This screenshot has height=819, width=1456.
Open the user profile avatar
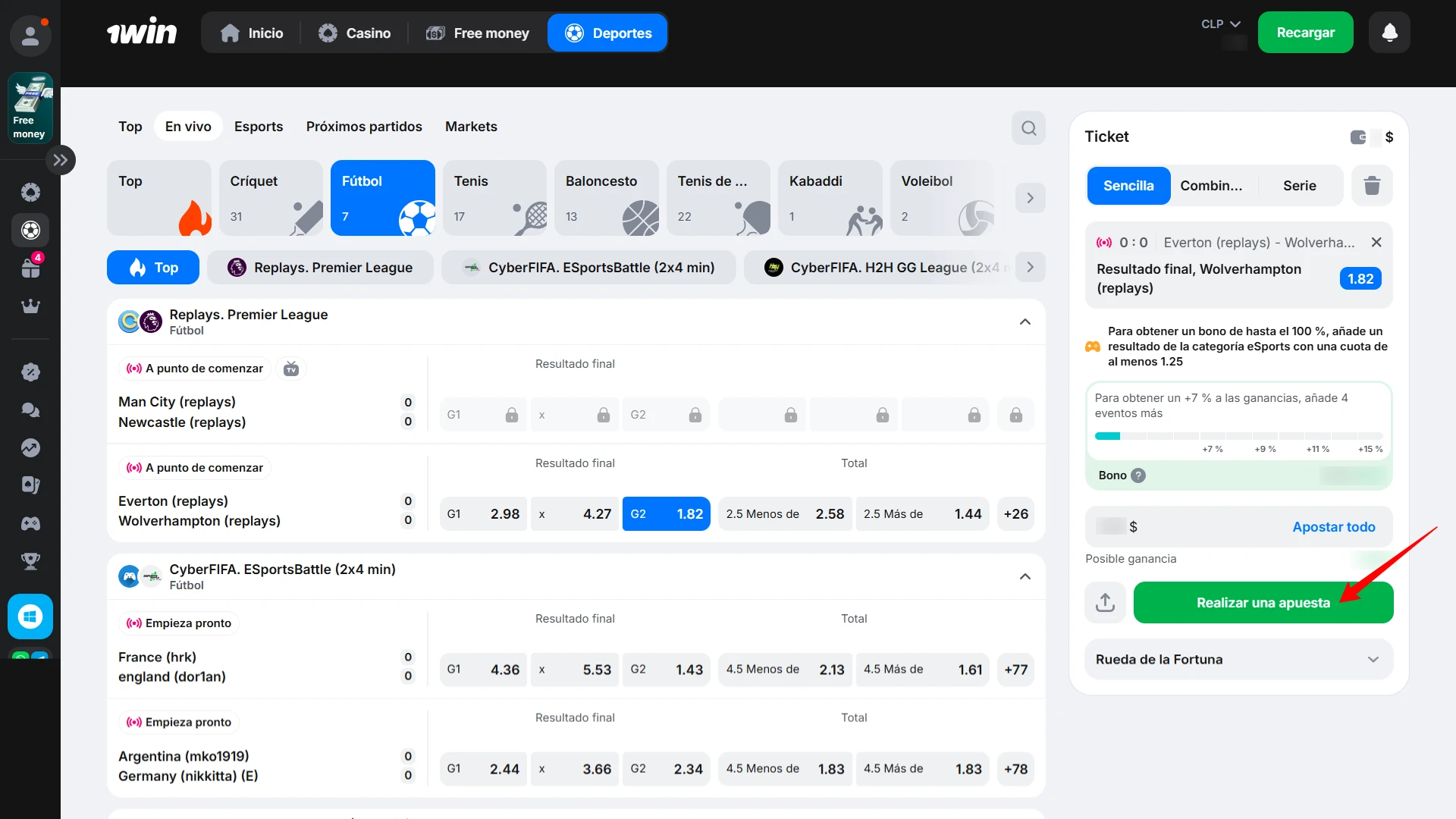pyautogui.click(x=30, y=36)
